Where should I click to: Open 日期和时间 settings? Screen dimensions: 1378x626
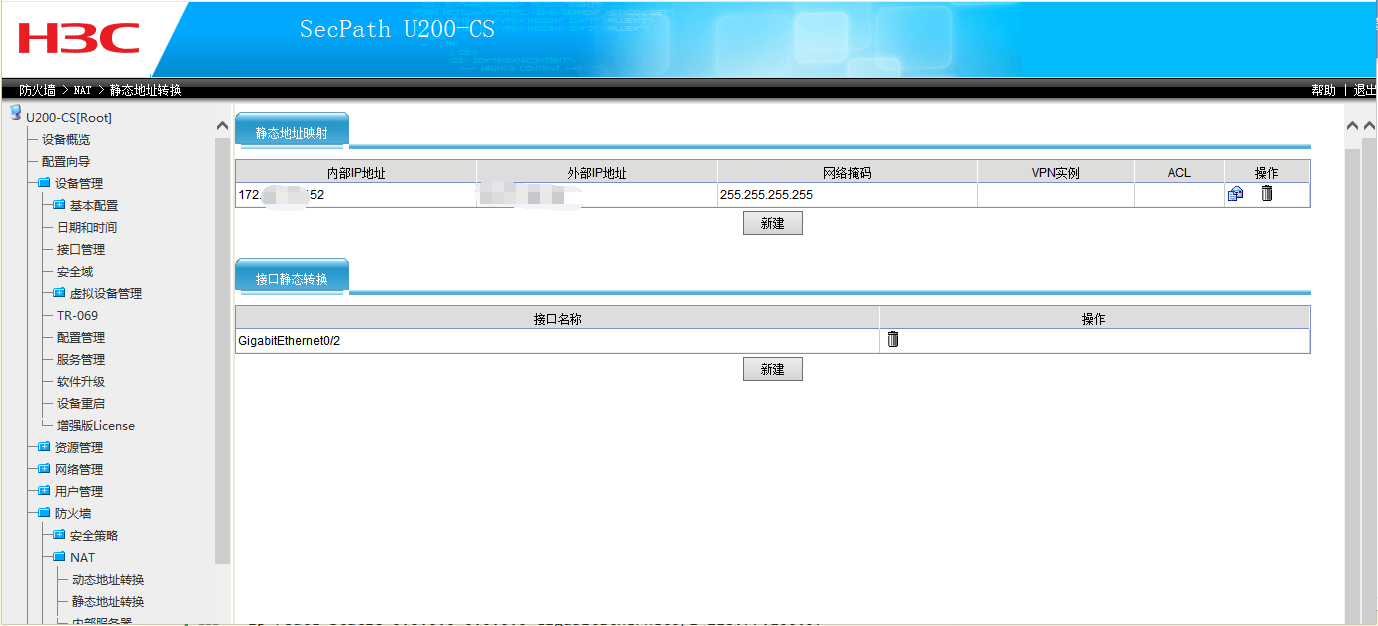pos(87,227)
